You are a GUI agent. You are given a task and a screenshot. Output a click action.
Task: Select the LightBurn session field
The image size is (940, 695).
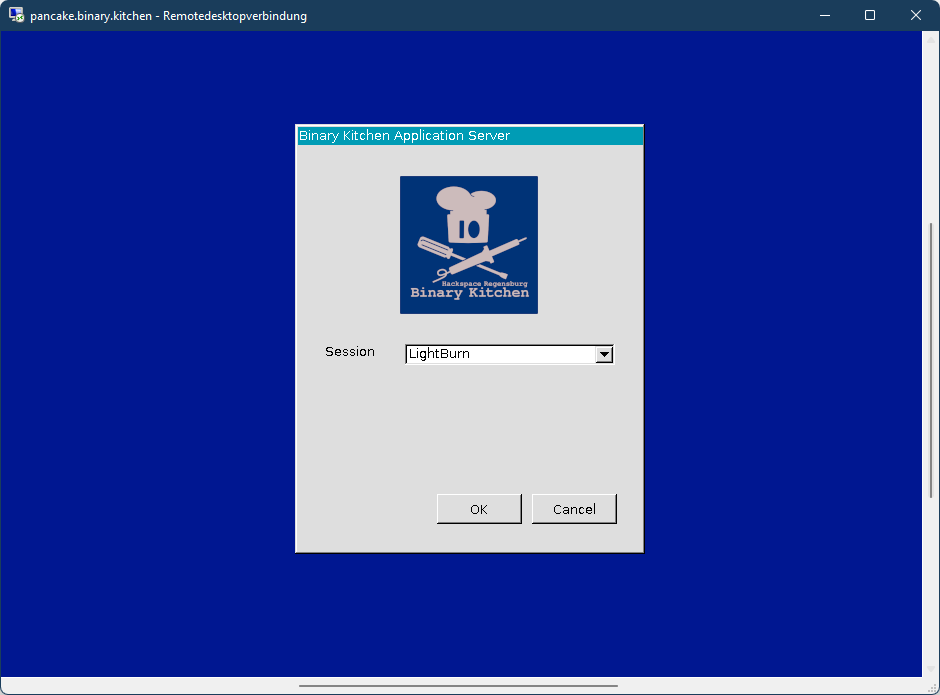point(510,354)
